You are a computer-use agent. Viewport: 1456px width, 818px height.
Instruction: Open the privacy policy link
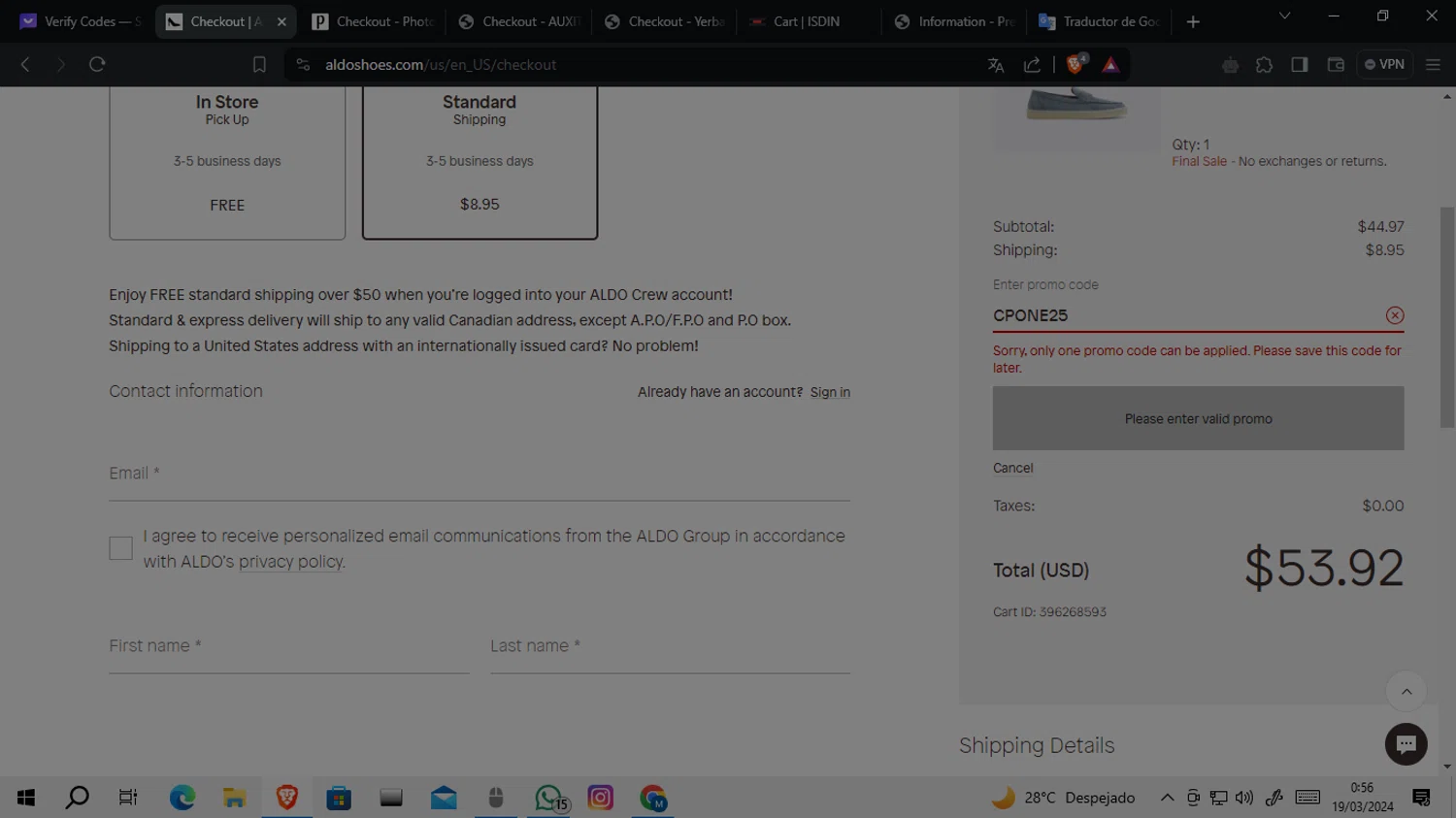pyautogui.click(x=290, y=562)
